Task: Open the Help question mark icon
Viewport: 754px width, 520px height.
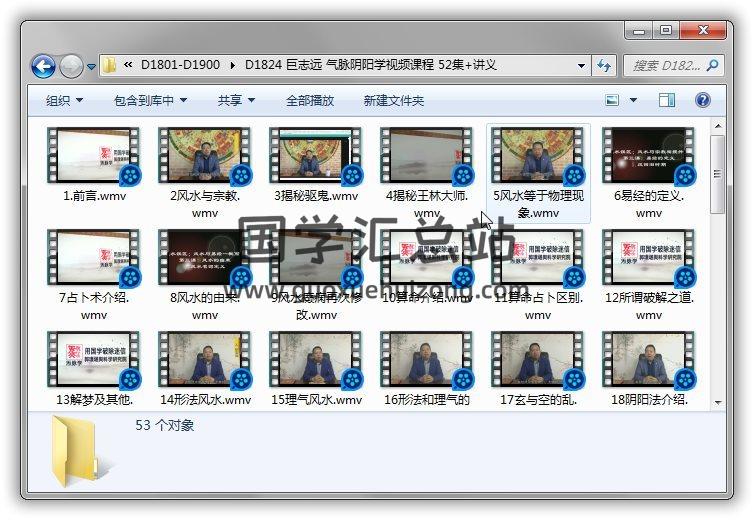Action: 702,100
